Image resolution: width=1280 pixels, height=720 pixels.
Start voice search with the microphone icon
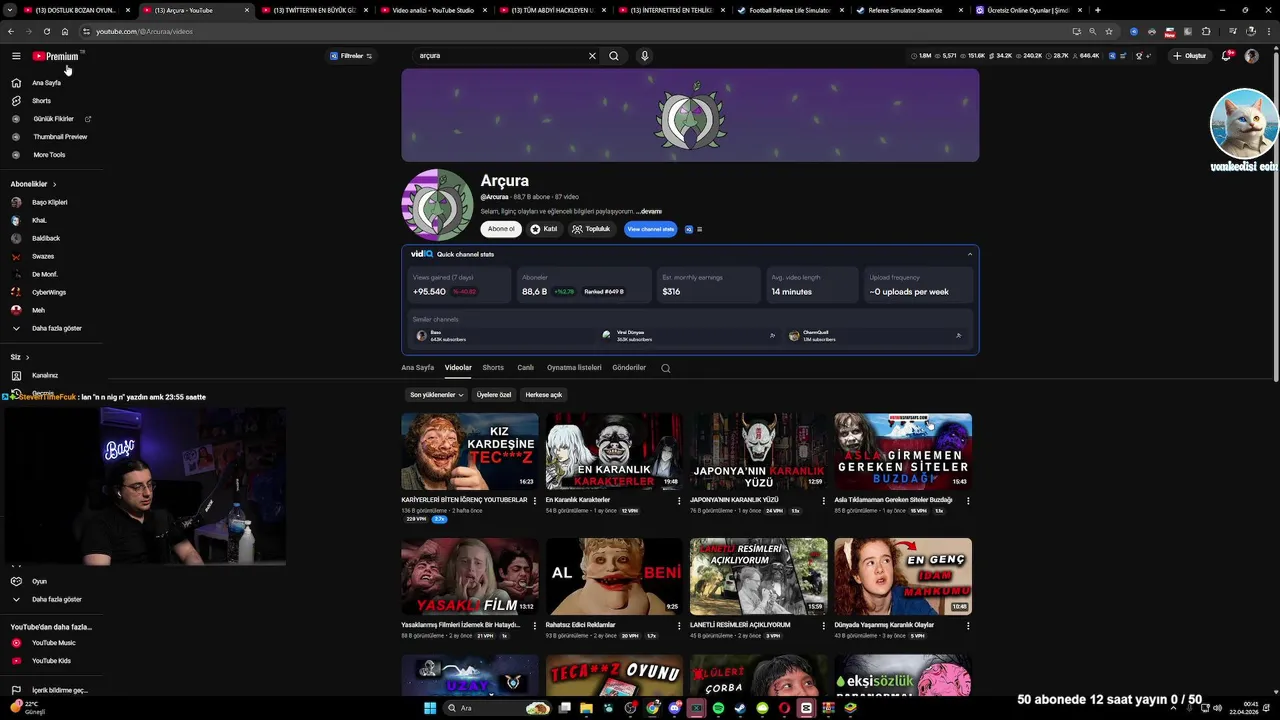coord(645,56)
